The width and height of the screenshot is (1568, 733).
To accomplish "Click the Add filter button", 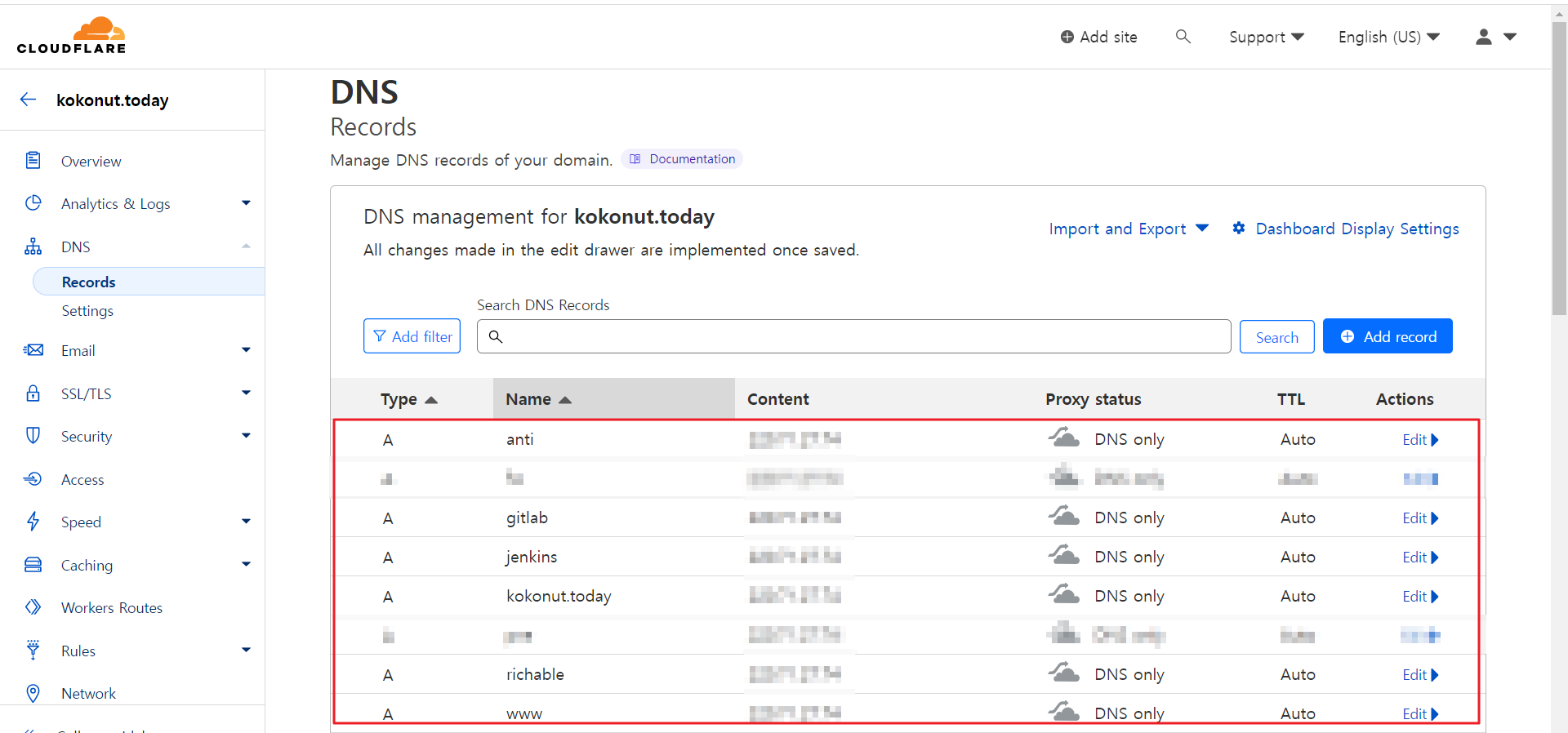I will 412,336.
